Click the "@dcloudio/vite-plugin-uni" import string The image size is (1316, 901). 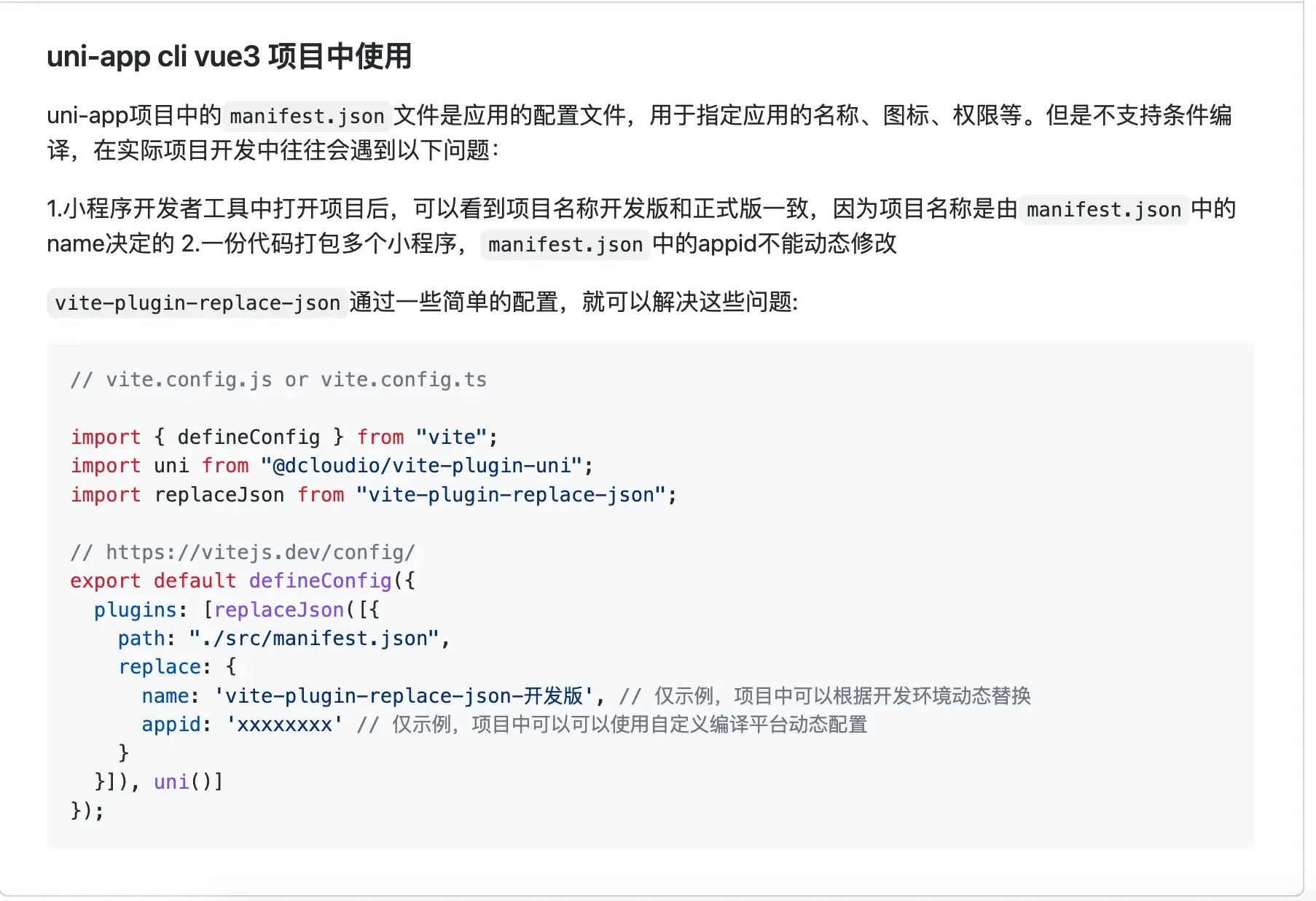421,465
